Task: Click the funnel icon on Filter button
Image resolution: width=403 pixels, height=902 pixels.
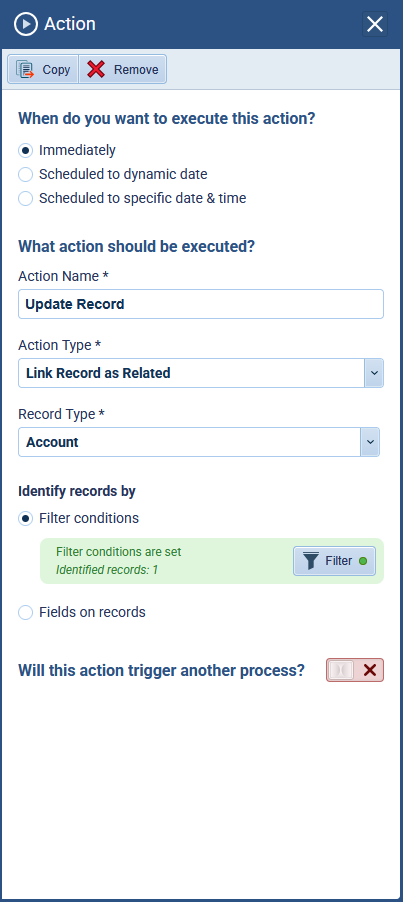Action: pyautogui.click(x=311, y=561)
